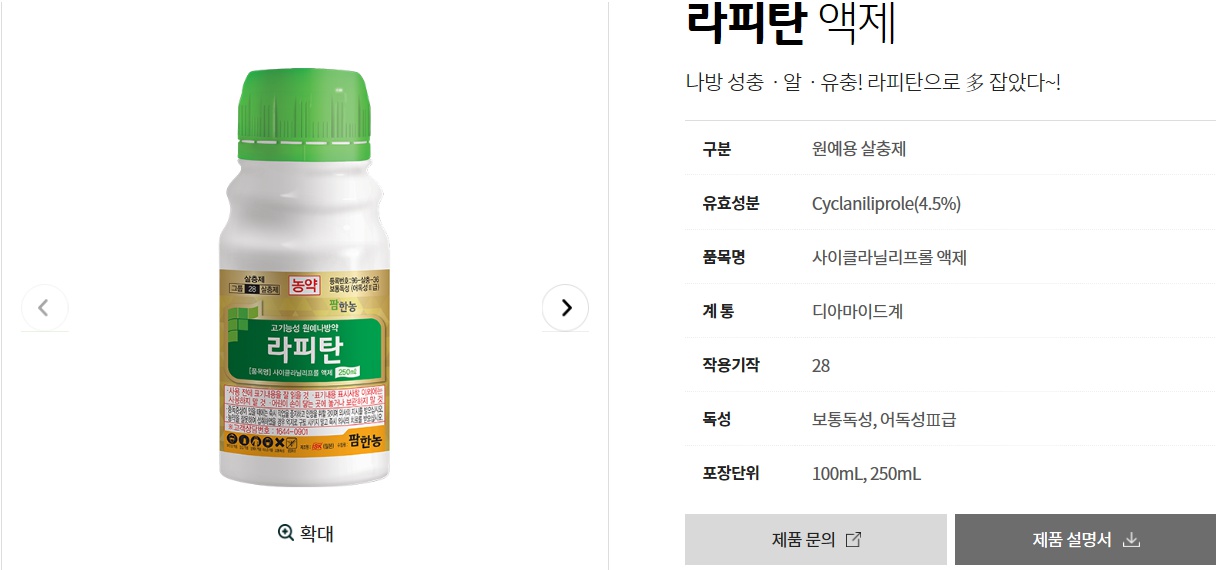Click the external link icon on 제품 문의
Screen dimensions: 1216x570
pos(853,540)
